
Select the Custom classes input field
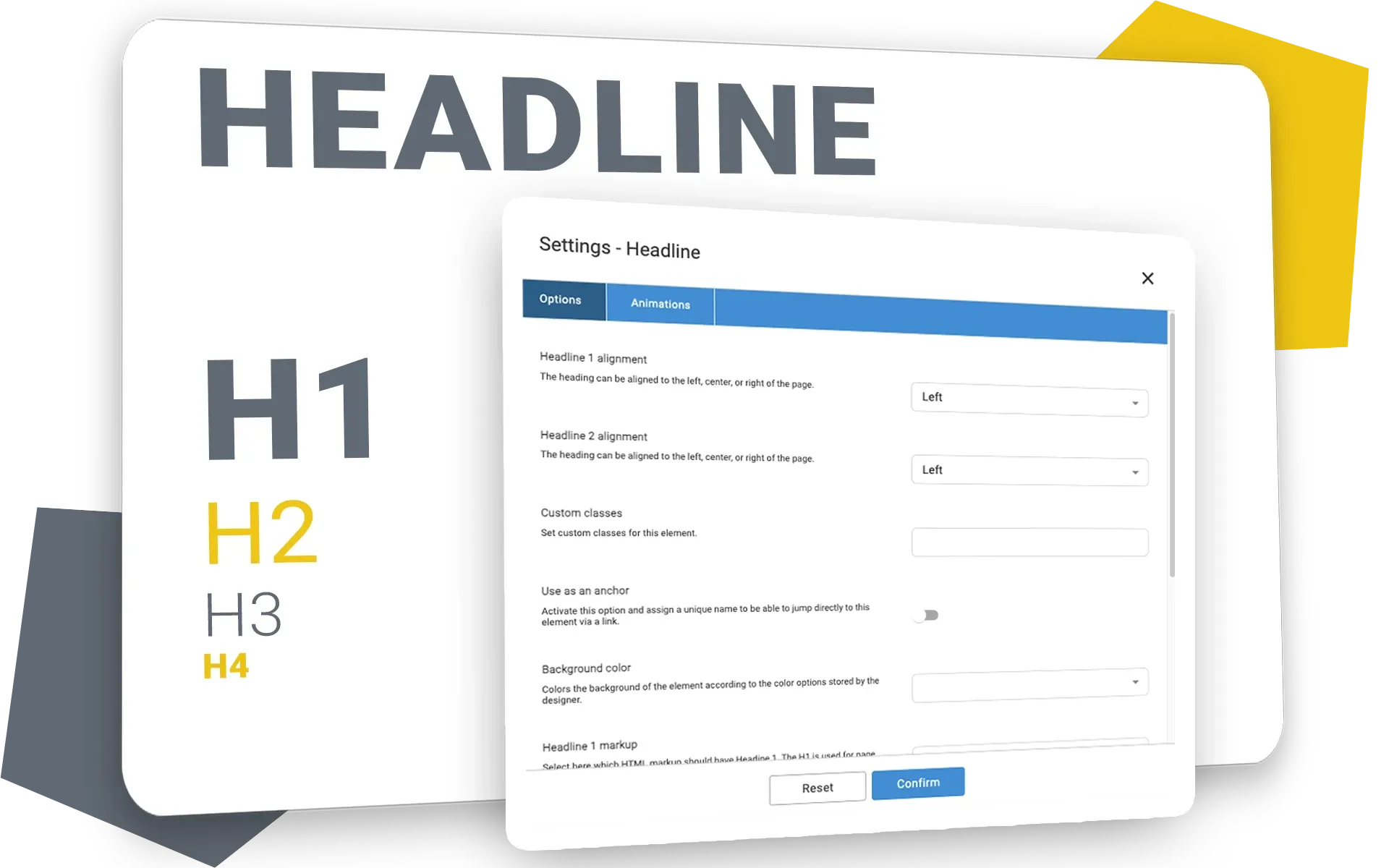point(1030,540)
